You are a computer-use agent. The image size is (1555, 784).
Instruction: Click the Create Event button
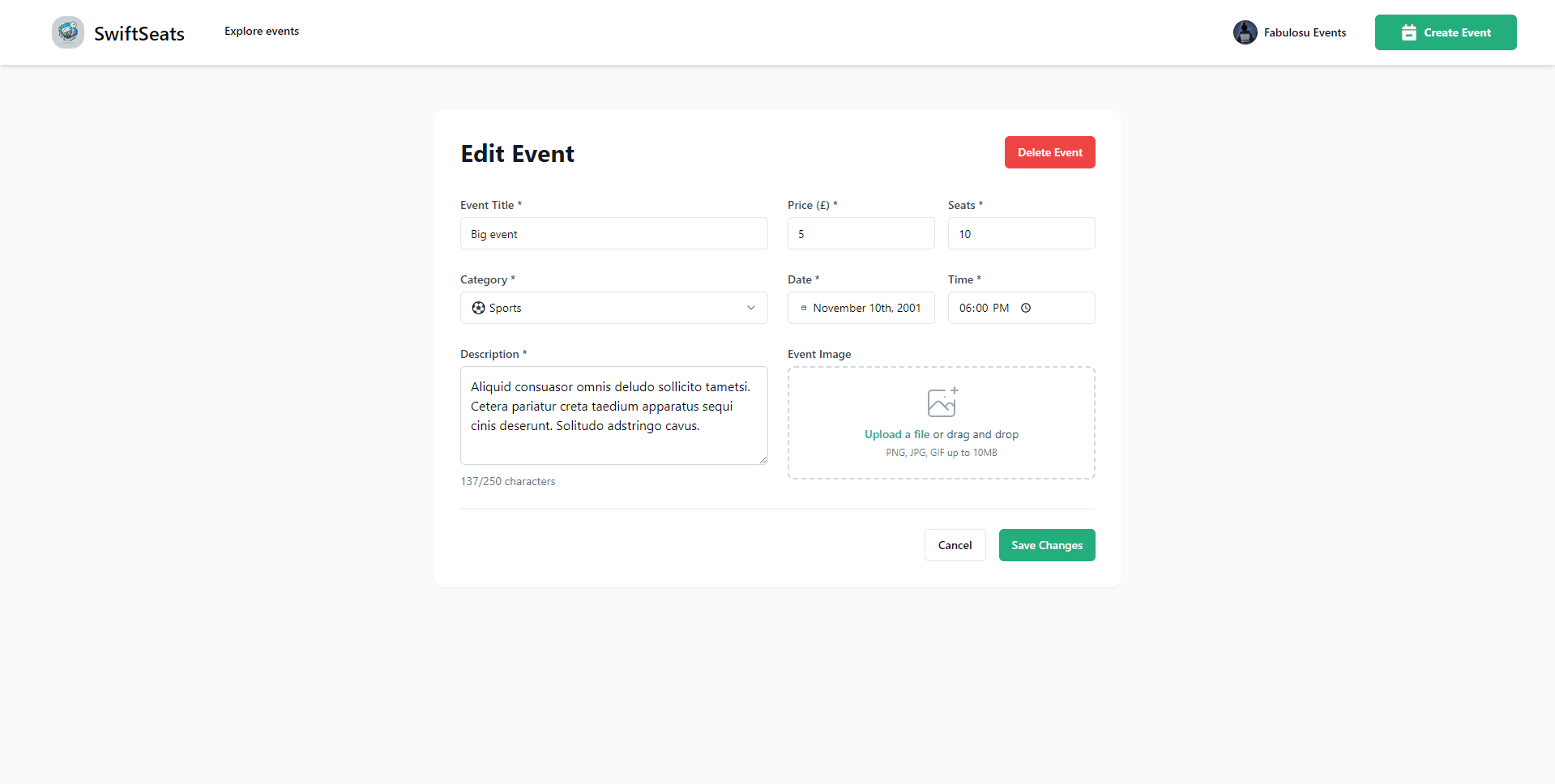click(x=1446, y=32)
